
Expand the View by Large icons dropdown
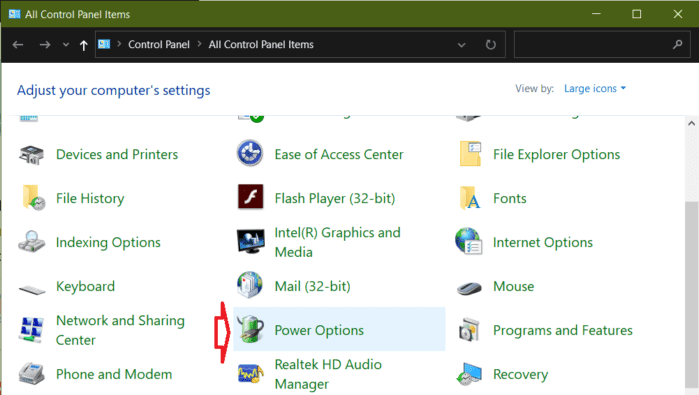coord(595,89)
